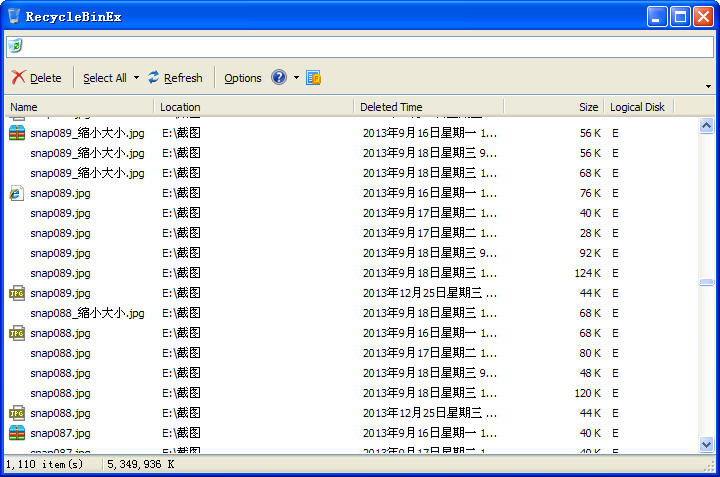Click the recycle bin icon in address bar
Image resolution: width=720 pixels, height=477 pixels.
pyautogui.click(x=16, y=45)
